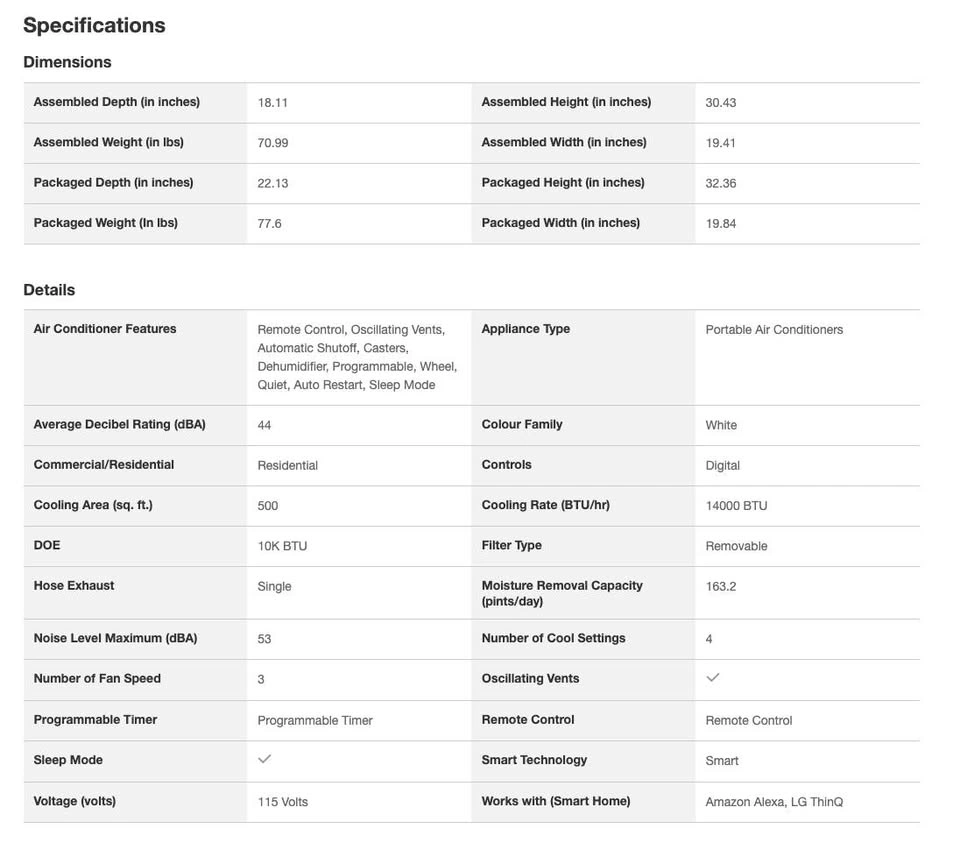Select the Assembled Depth value 18.11
Viewport: 960px width, 850px height.
pos(272,103)
